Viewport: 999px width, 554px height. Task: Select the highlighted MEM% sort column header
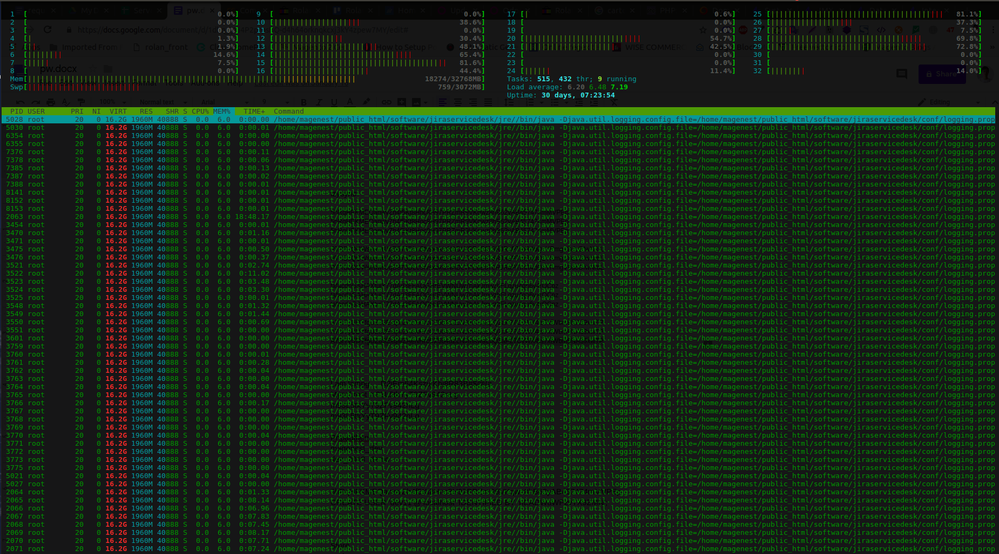click(x=222, y=111)
